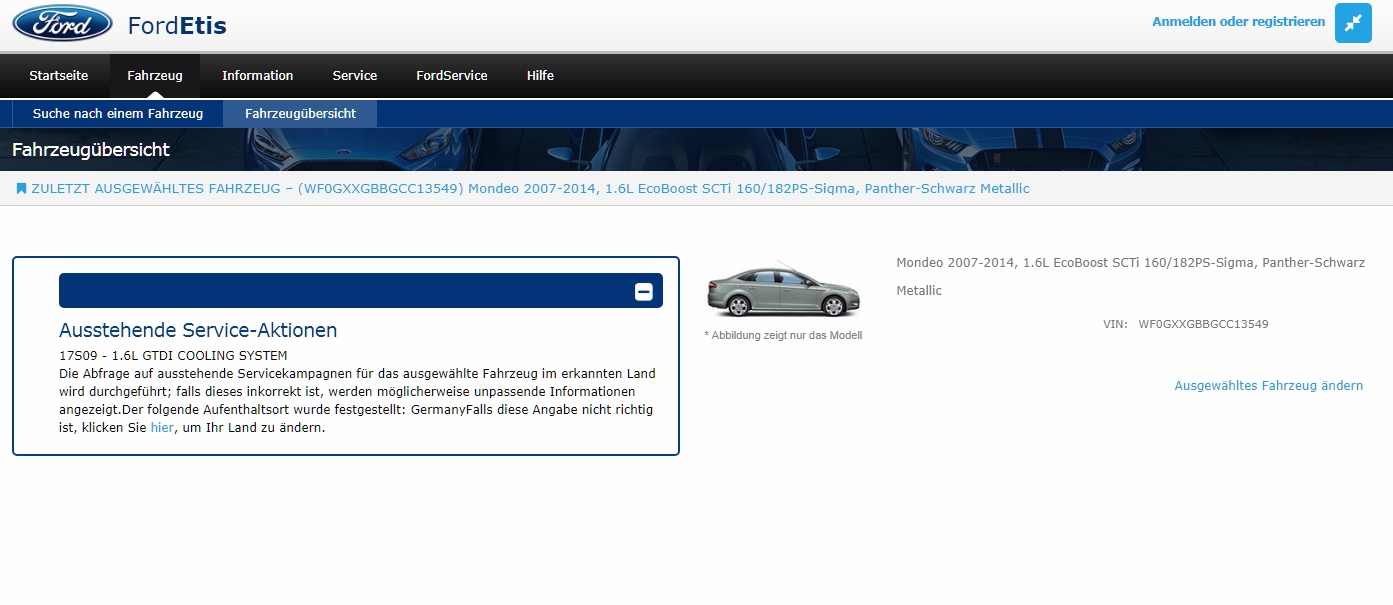Select the Fahrzeugübersicht tab
Viewport: 1393px width, 605px height.
300,114
